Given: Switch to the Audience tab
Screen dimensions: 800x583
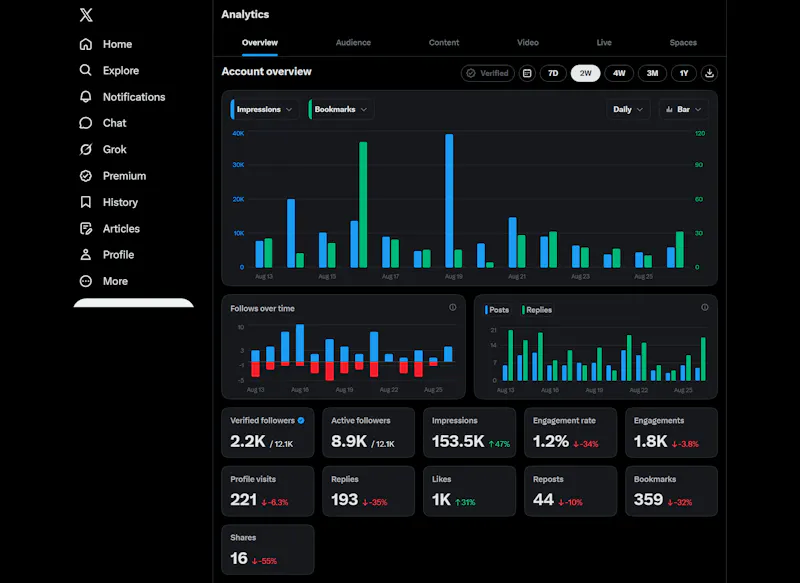Looking at the screenshot, I should [353, 43].
